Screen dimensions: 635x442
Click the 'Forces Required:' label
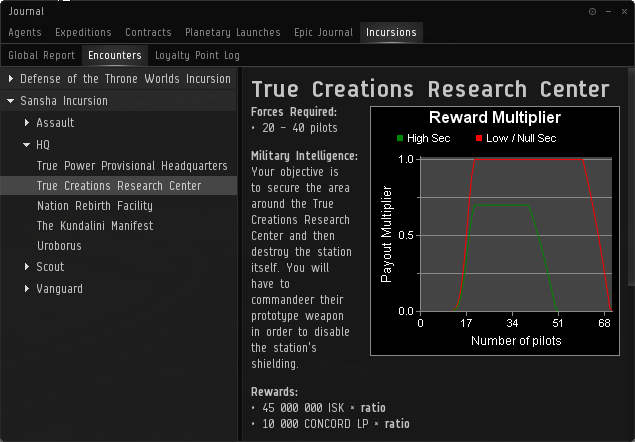coord(294,112)
